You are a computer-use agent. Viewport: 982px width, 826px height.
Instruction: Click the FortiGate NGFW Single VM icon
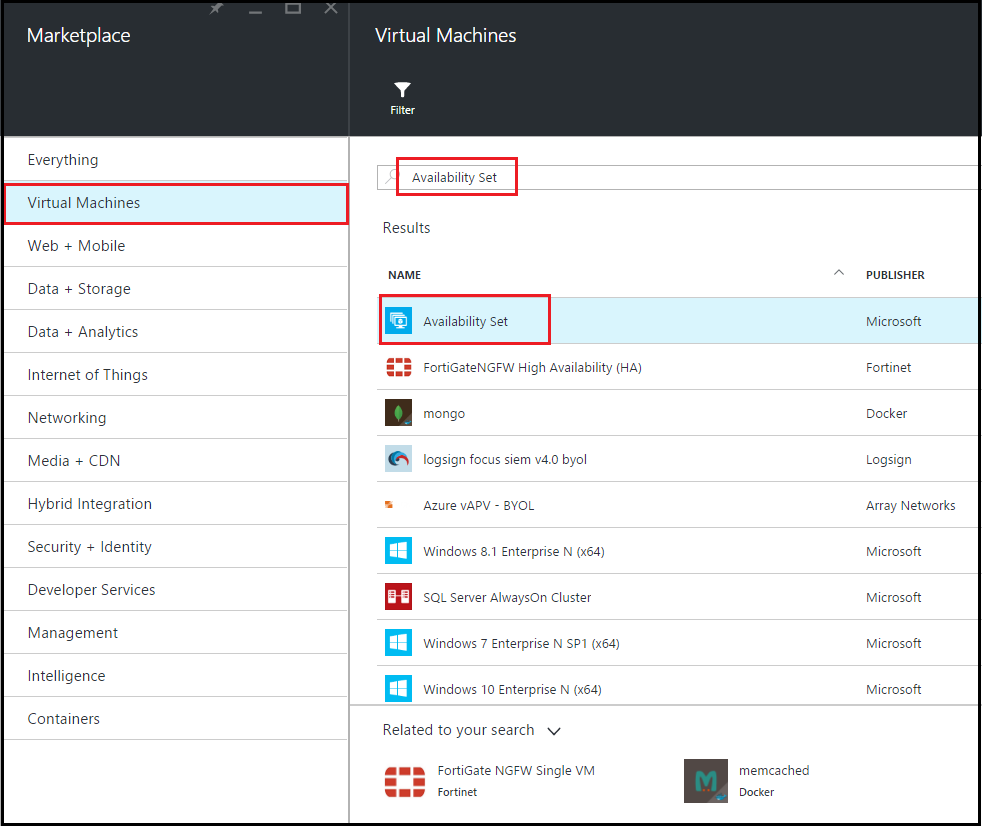click(405, 782)
